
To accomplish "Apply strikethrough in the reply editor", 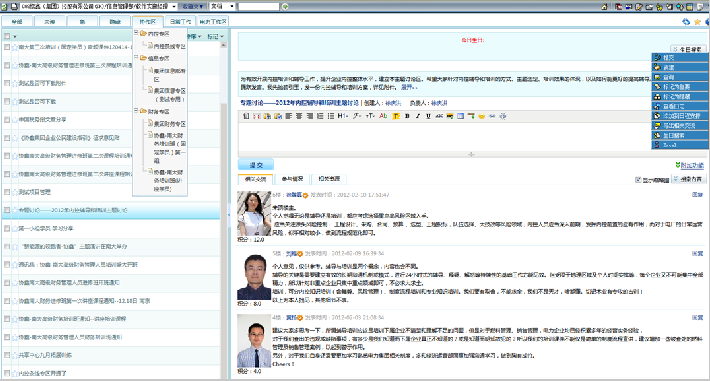I will pyautogui.click(x=439, y=116).
